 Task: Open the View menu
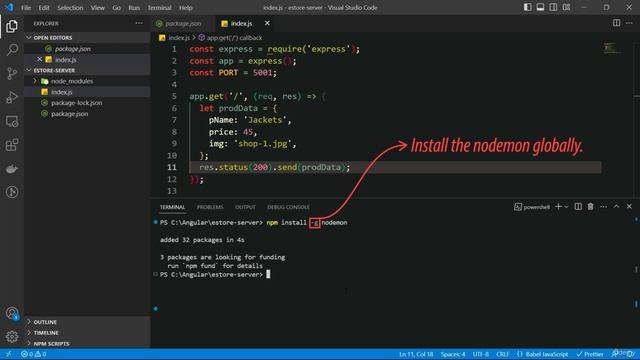[98, 8]
